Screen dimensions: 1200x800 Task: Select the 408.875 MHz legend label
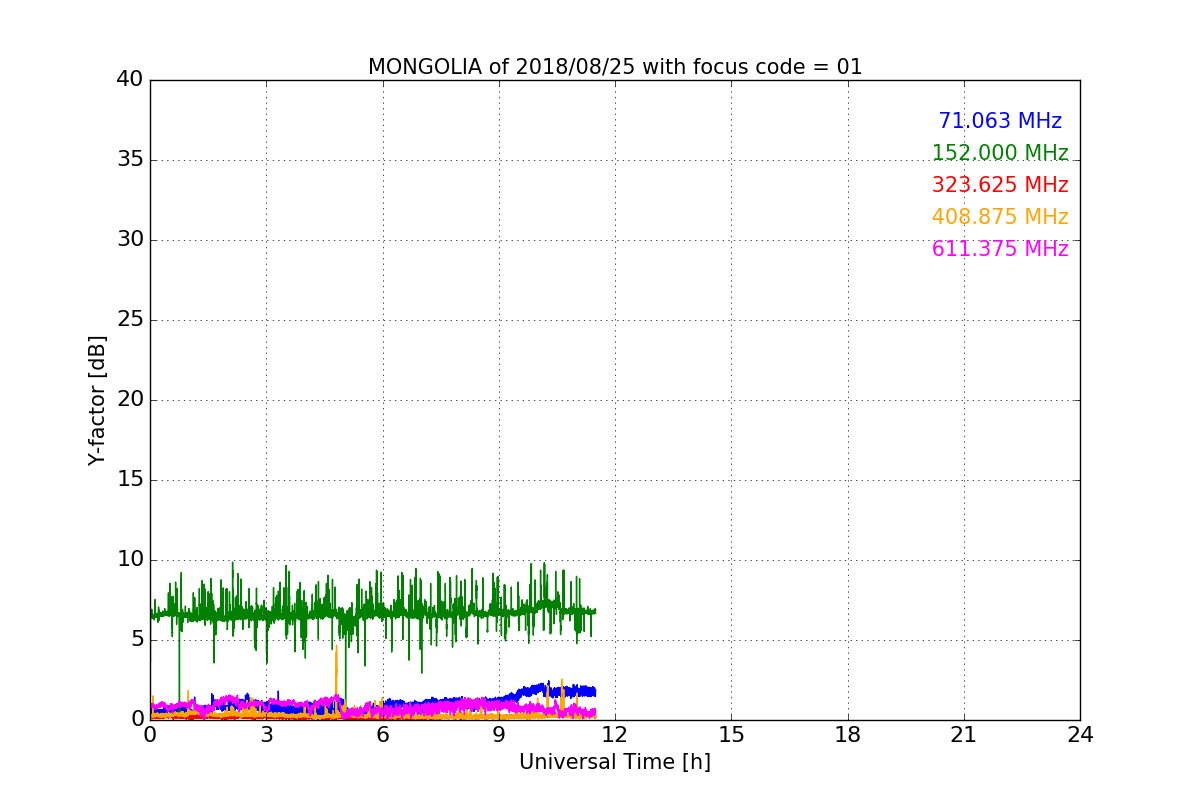tap(1000, 217)
